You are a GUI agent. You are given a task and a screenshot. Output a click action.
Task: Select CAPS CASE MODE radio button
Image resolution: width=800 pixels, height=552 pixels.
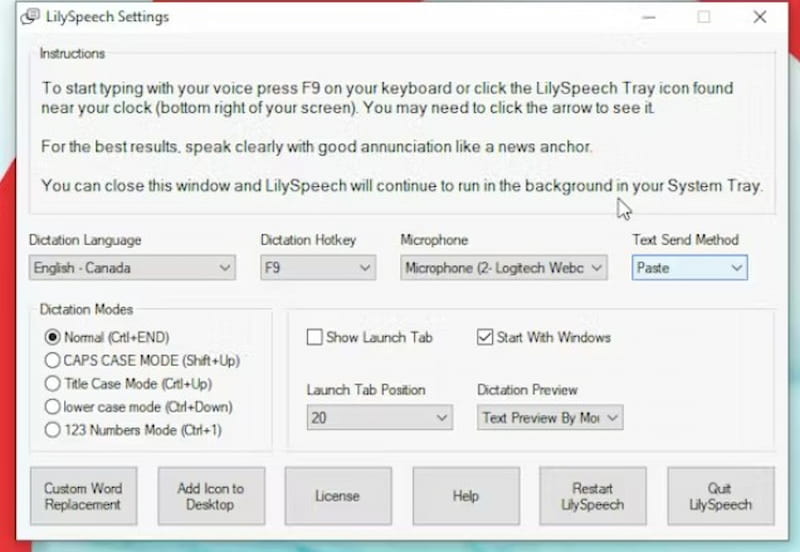52,360
